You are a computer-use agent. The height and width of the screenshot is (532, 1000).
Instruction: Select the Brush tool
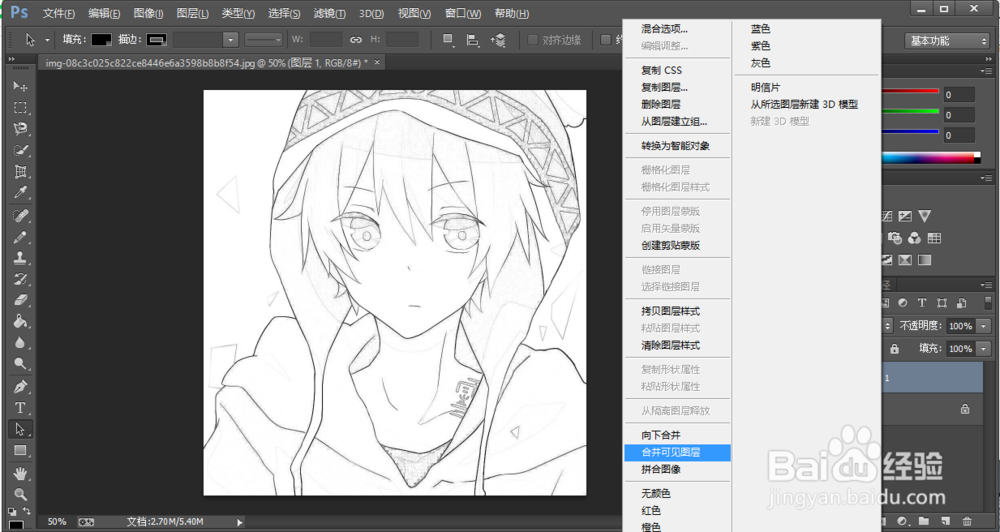point(20,237)
